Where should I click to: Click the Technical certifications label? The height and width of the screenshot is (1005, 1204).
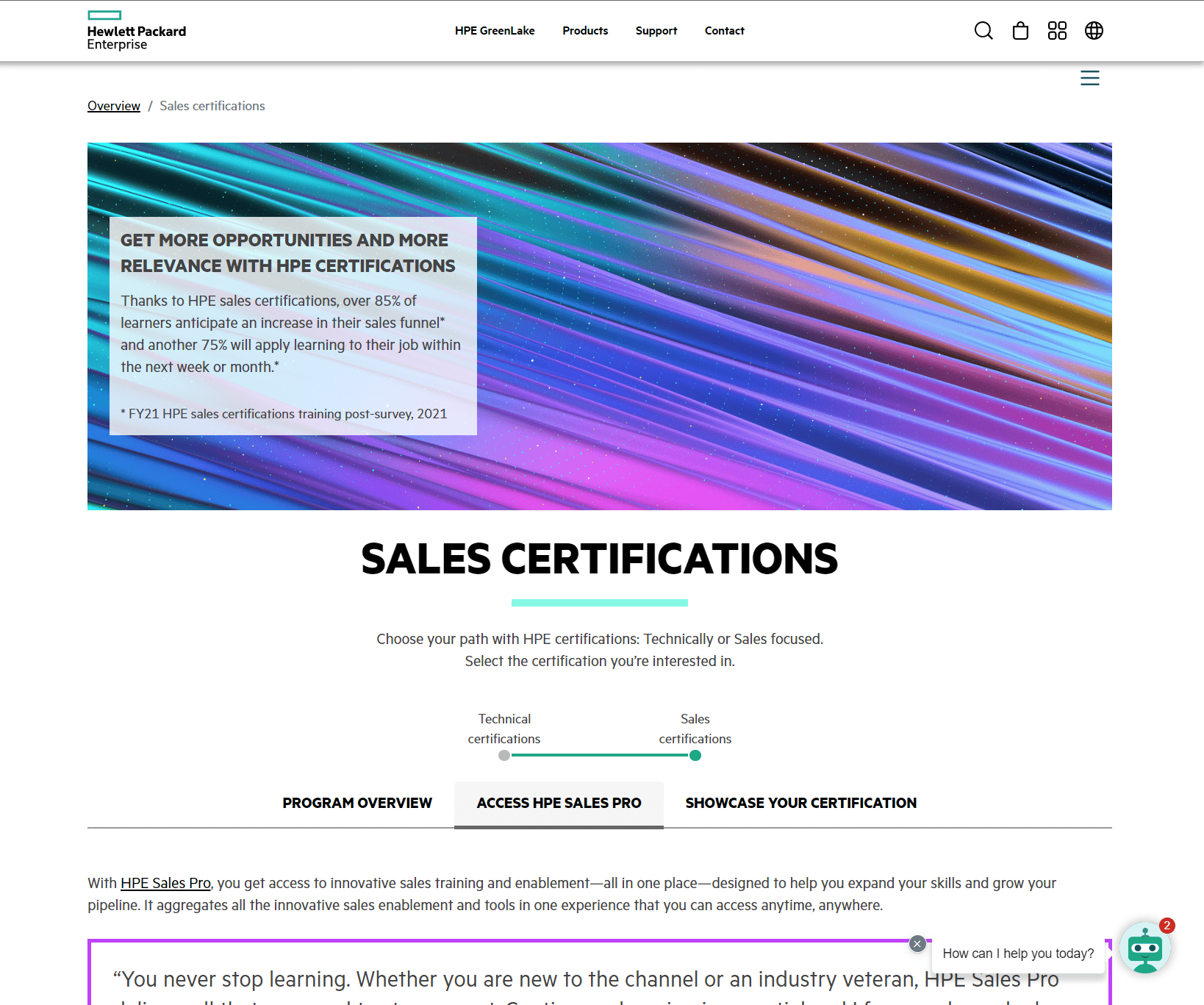pos(504,729)
